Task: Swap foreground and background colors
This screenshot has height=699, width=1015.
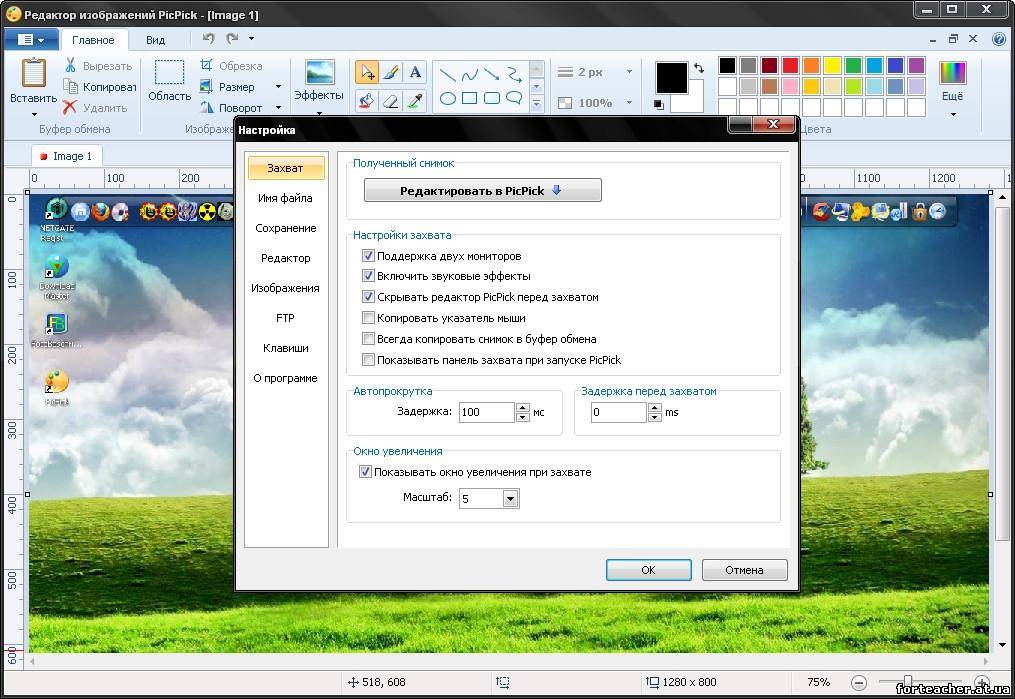Action: click(699, 67)
